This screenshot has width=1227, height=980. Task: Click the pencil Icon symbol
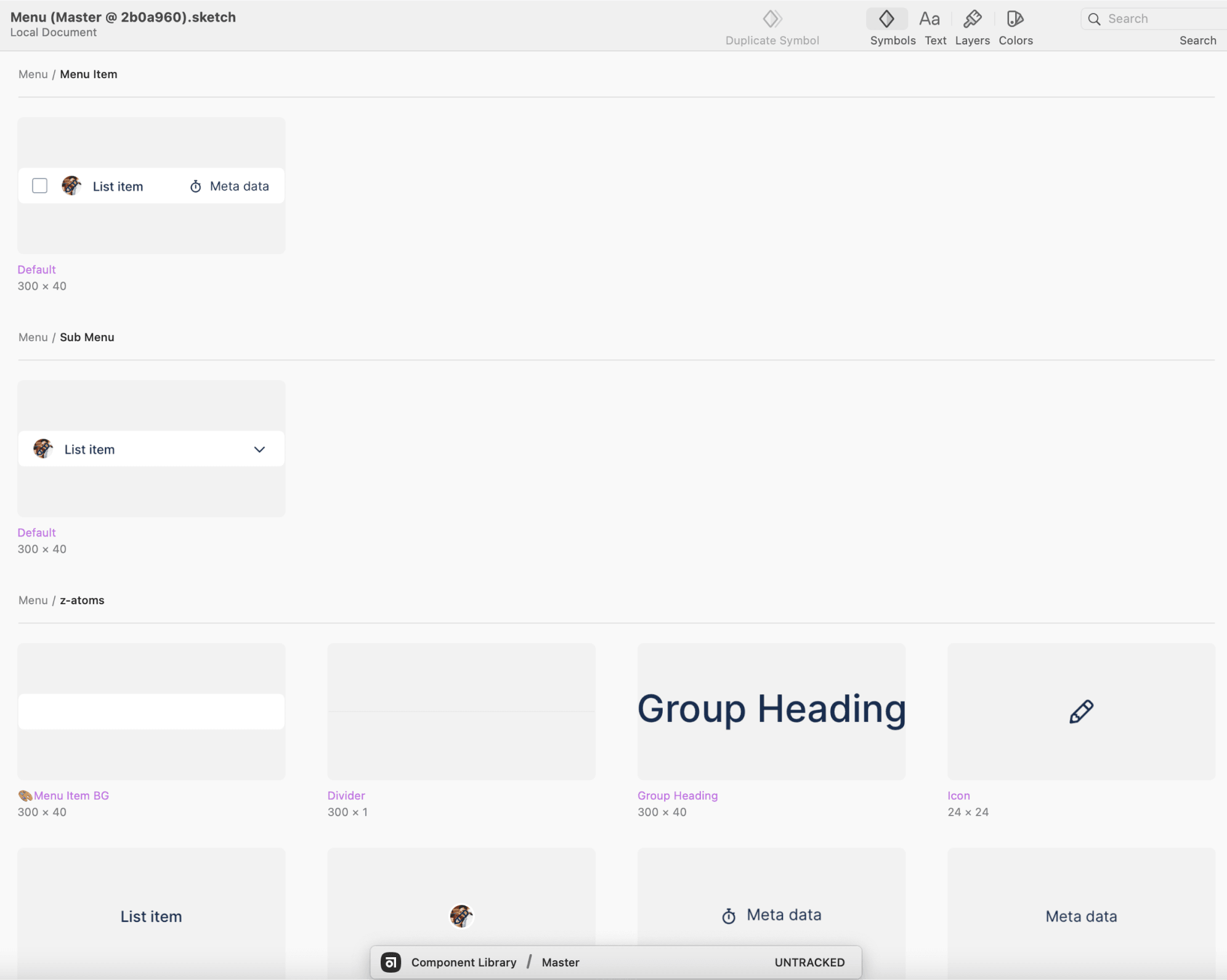coord(1081,711)
